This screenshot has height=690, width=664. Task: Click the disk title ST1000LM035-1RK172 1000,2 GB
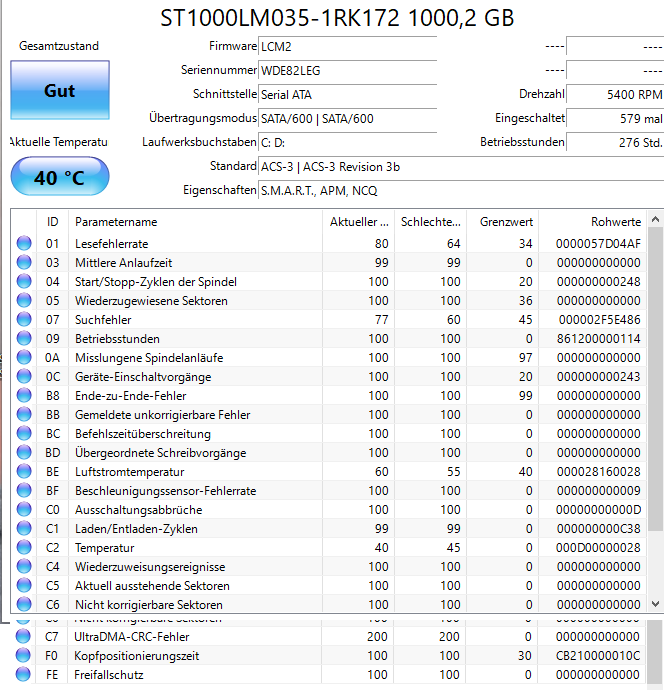(337, 18)
